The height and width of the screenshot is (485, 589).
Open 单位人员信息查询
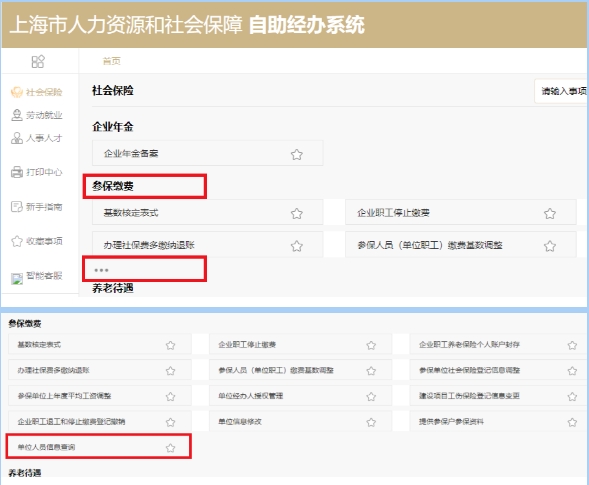click(x=99, y=447)
